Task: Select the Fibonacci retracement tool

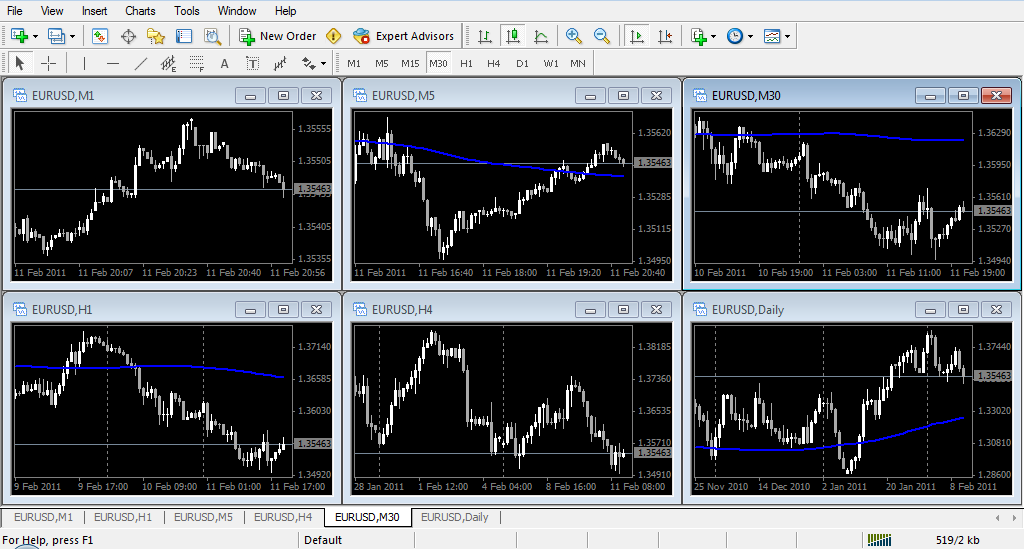Action: click(x=196, y=63)
